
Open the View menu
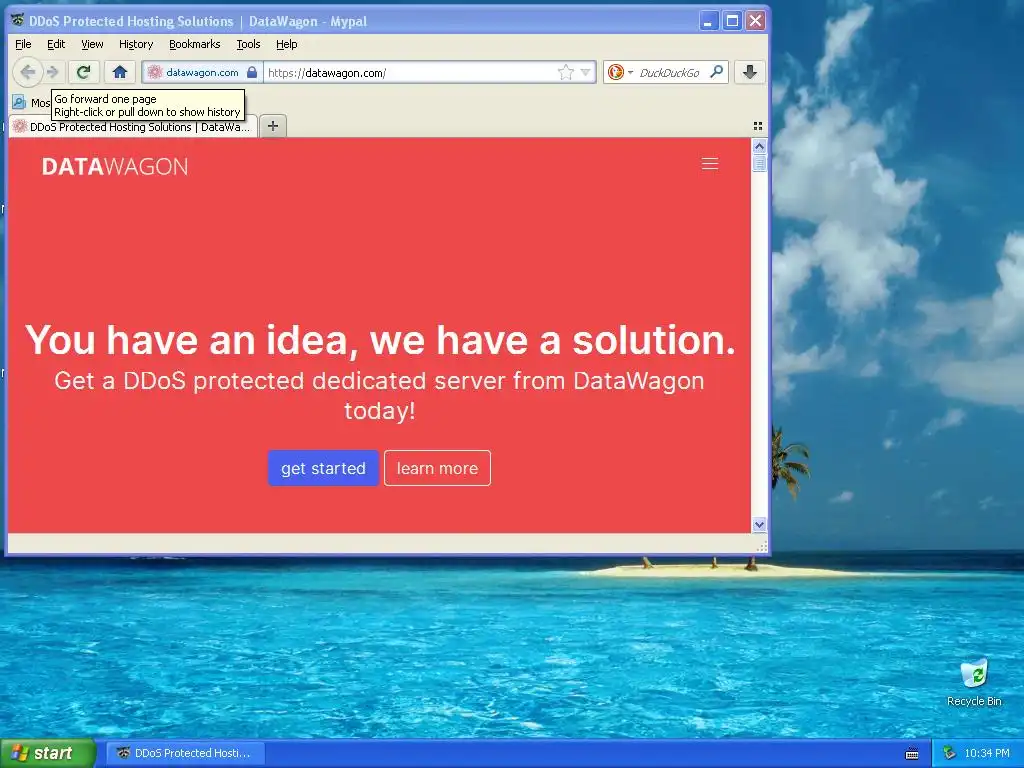point(92,44)
